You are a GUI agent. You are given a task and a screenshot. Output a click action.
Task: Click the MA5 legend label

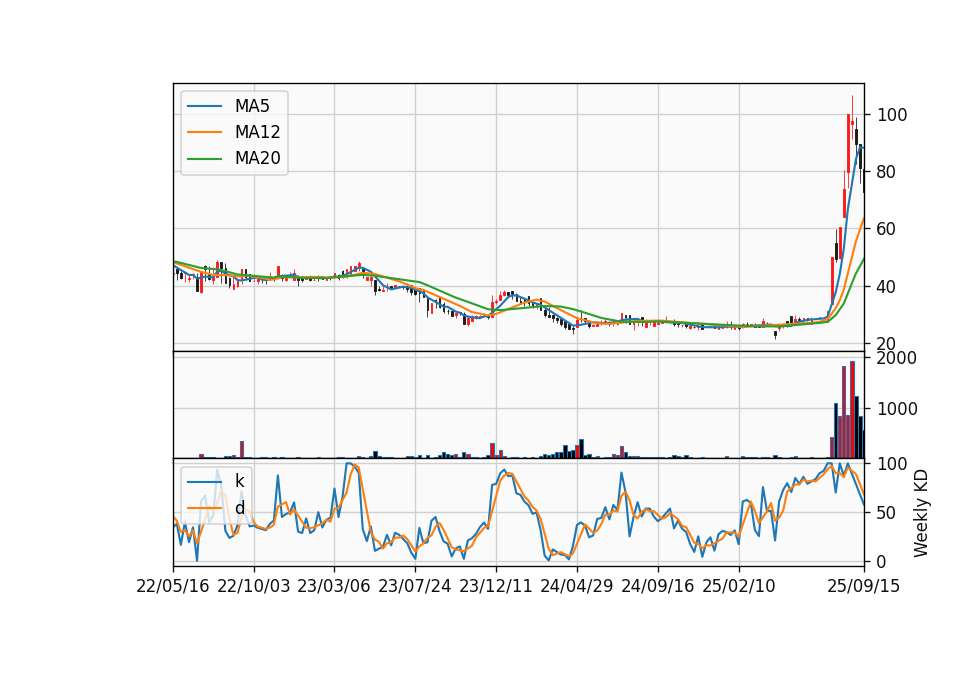(252, 106)
